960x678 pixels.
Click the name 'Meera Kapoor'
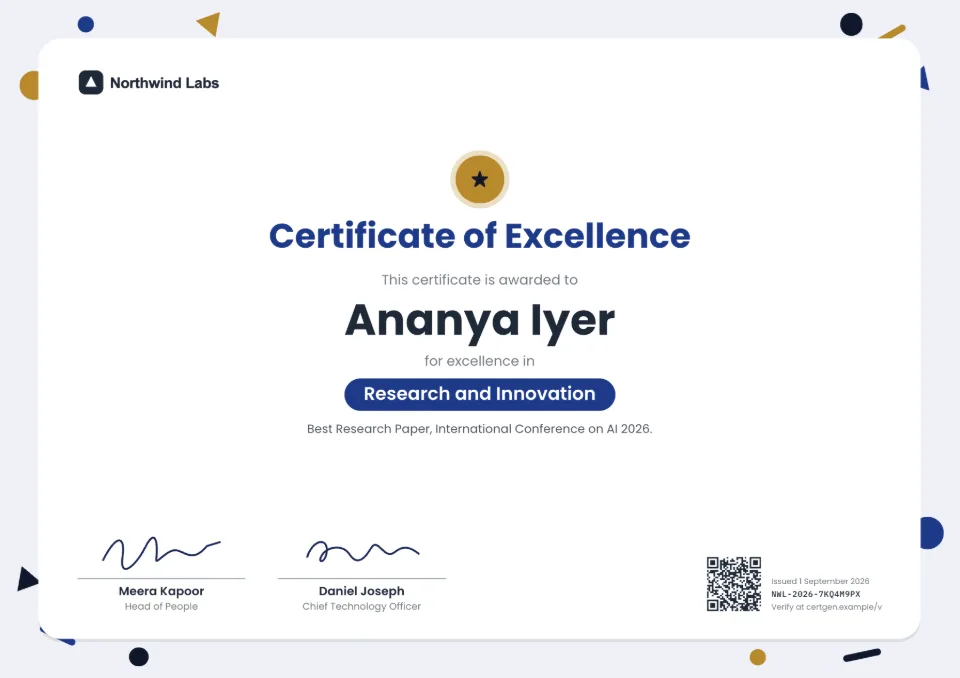coord(161,591)
